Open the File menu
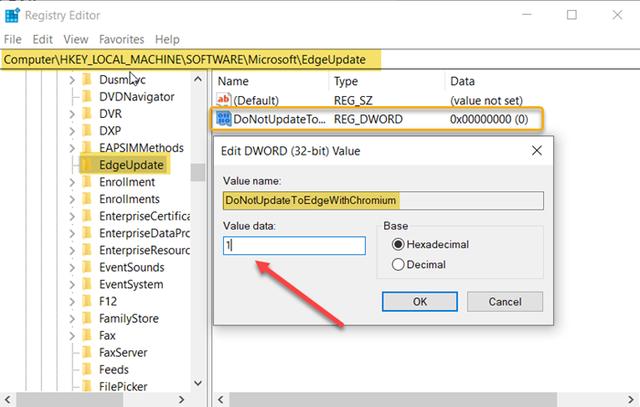The width and height of the screenshot is (640, 407). [13, 39]
